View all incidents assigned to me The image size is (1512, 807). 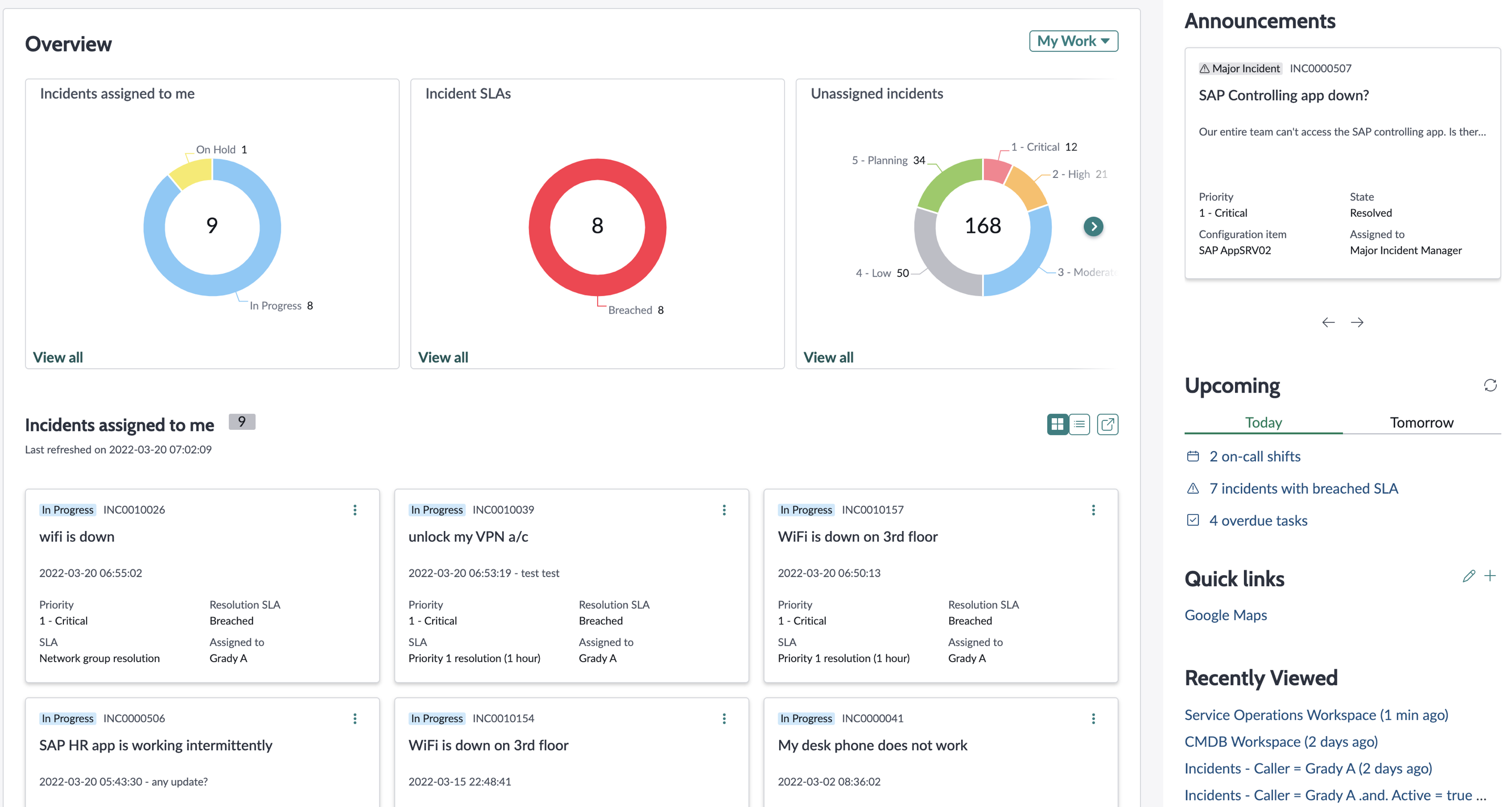pos(58,357)
